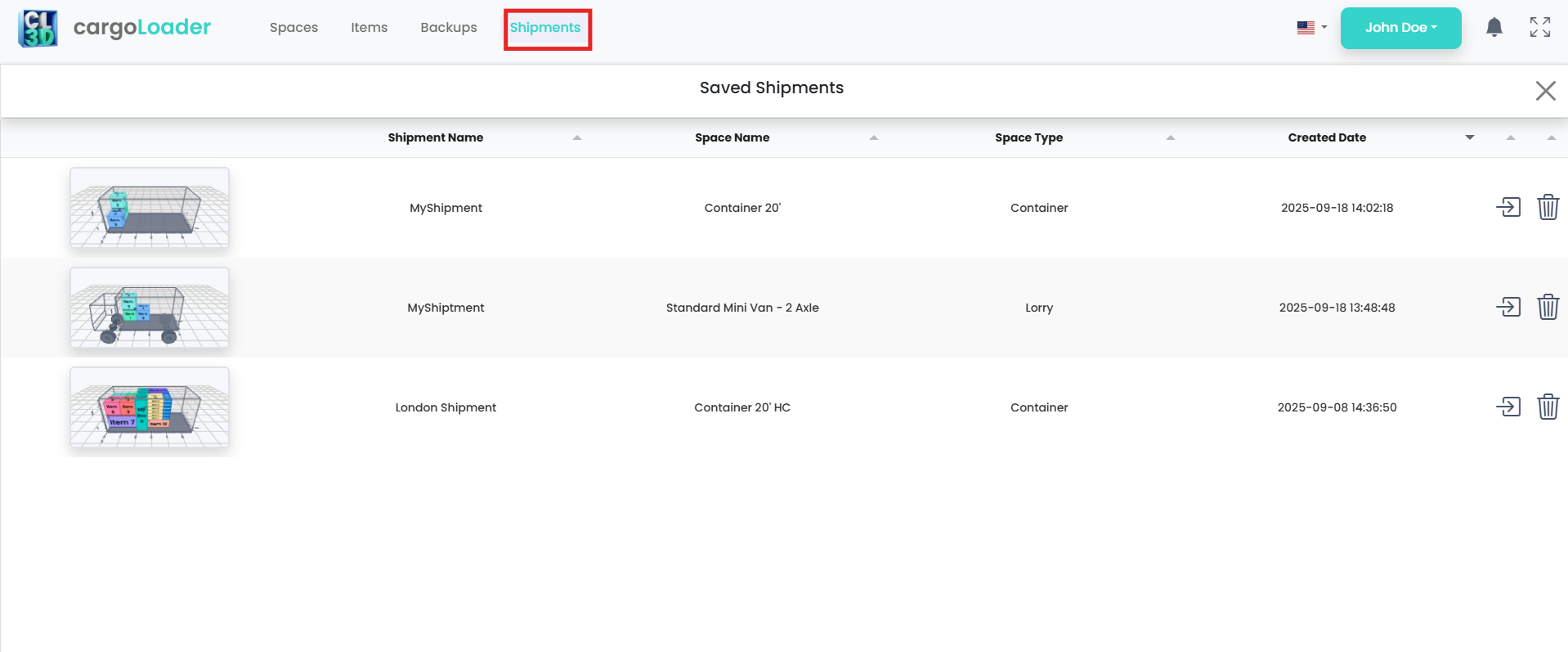Load the MyShipment shipment

click(x=1508, y=207)
